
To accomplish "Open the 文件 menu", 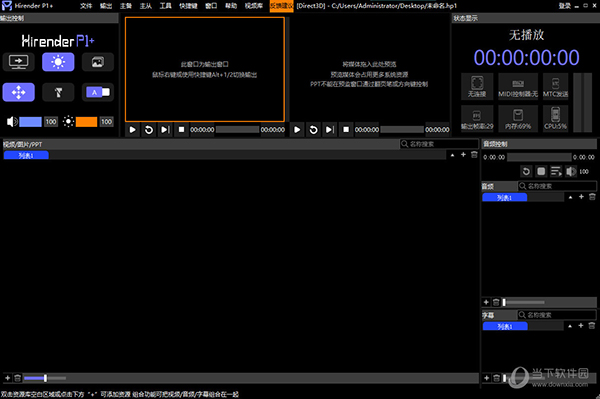I will (86, 6).
